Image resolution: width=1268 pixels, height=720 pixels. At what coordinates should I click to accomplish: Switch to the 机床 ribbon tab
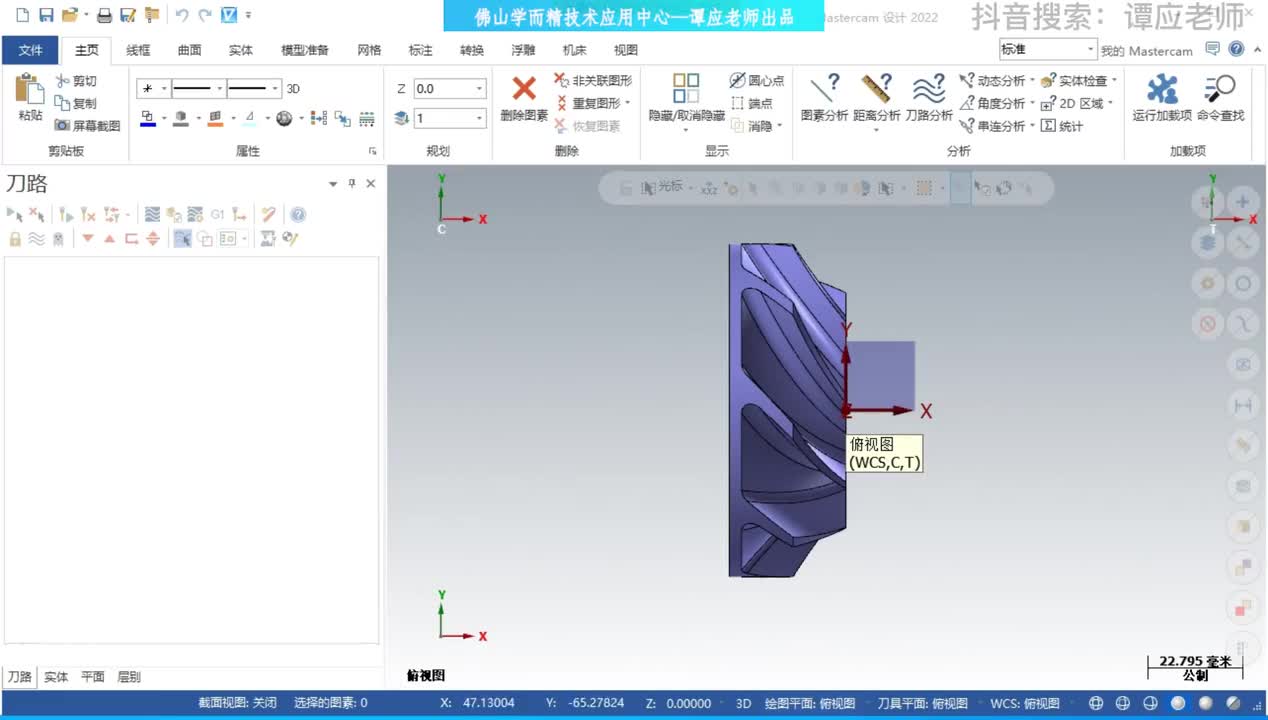pyautogui.click(x=574, y=50)
